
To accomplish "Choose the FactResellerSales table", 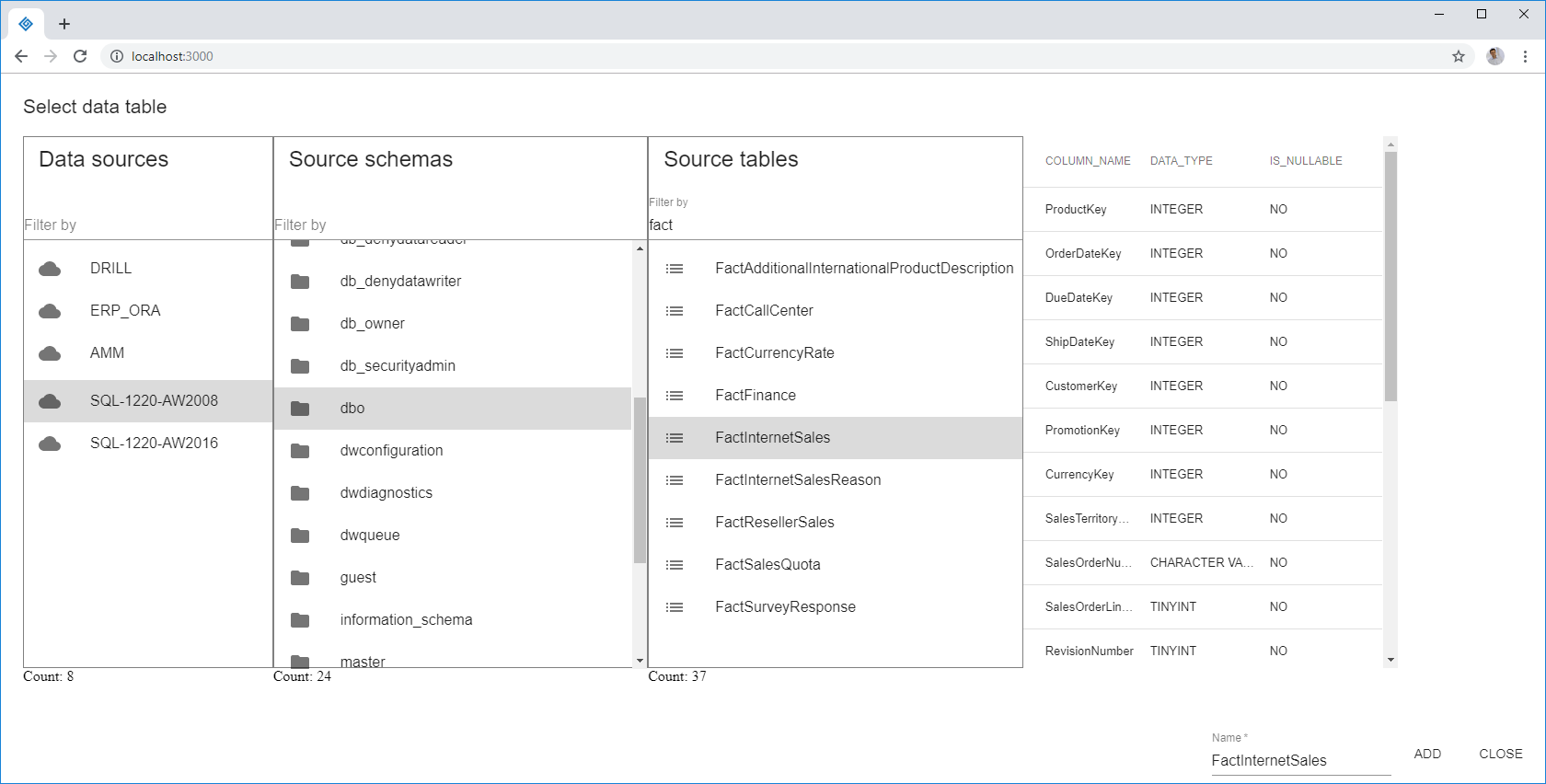I will click(x=774, y=523).
